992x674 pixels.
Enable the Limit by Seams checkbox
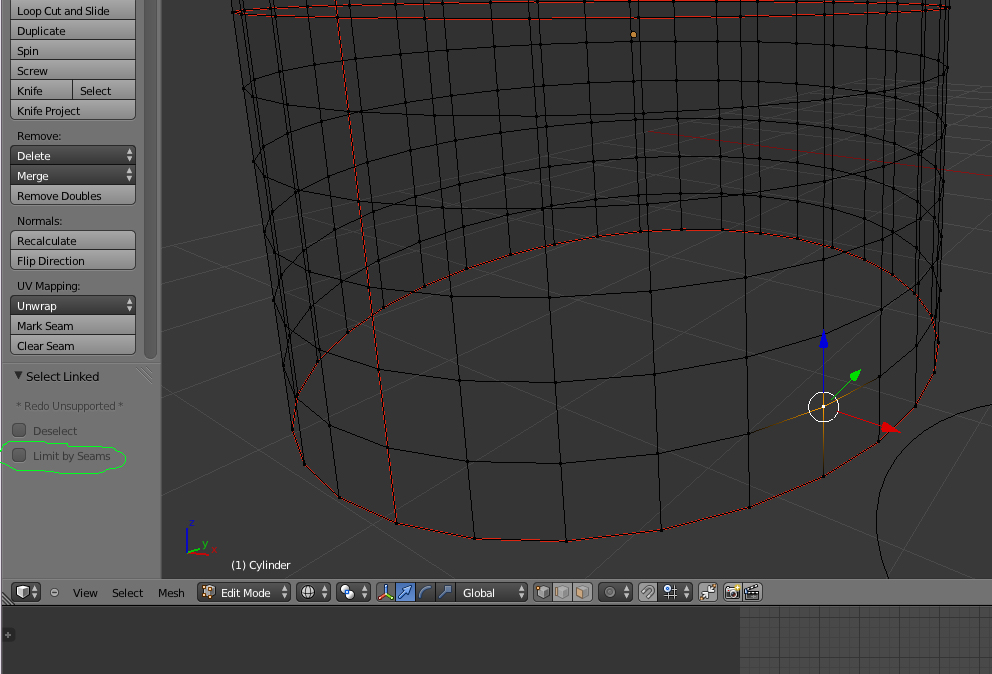(19, 456)
